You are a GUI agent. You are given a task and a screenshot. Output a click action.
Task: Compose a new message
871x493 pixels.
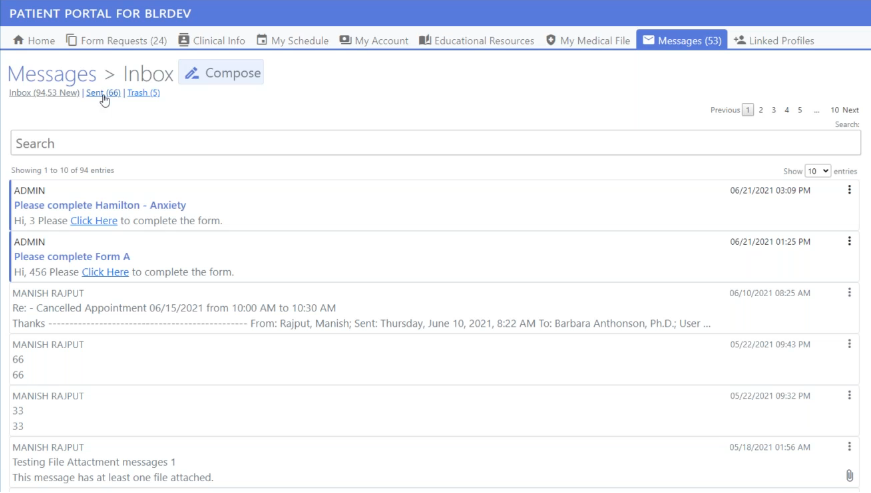(221, 73)
